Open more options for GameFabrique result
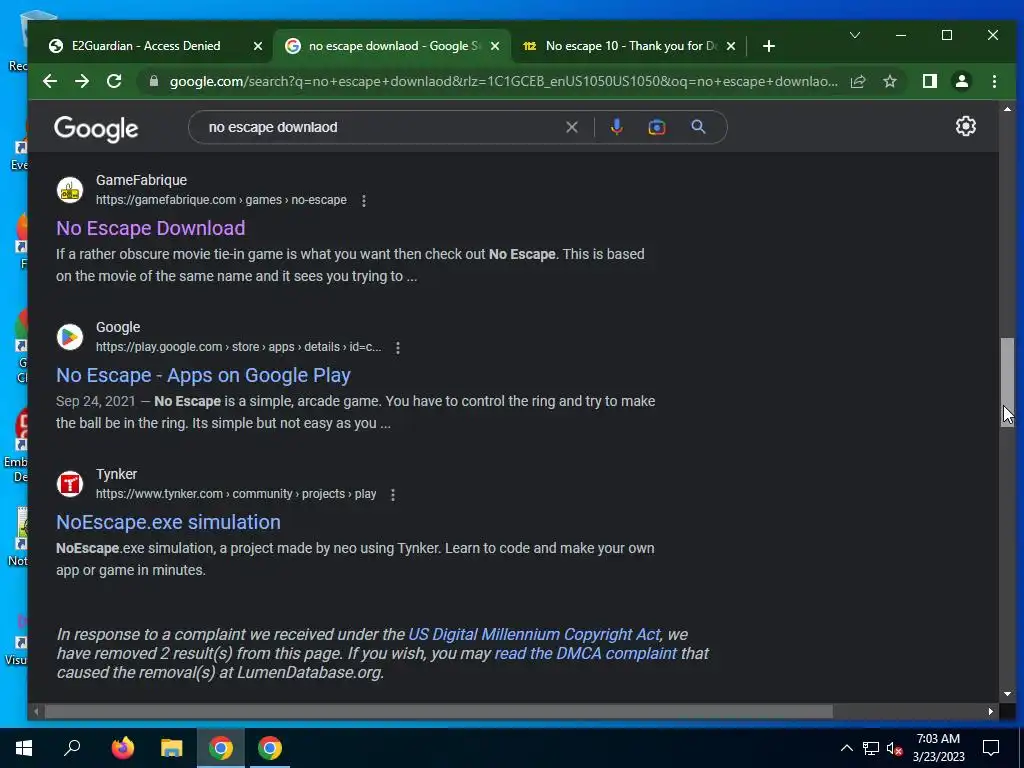 click(x=364, y=200)
